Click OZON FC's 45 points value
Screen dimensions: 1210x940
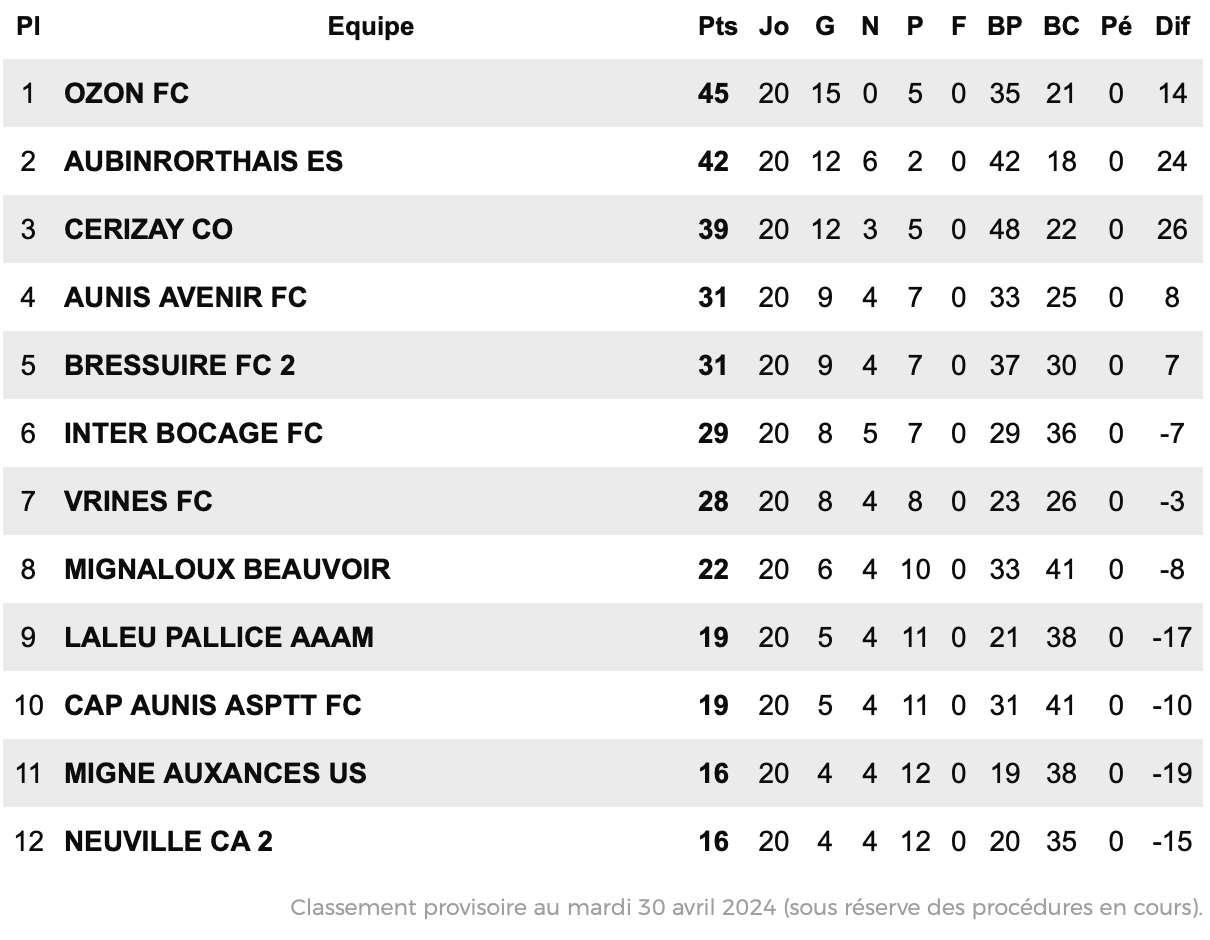click(713, 93)
